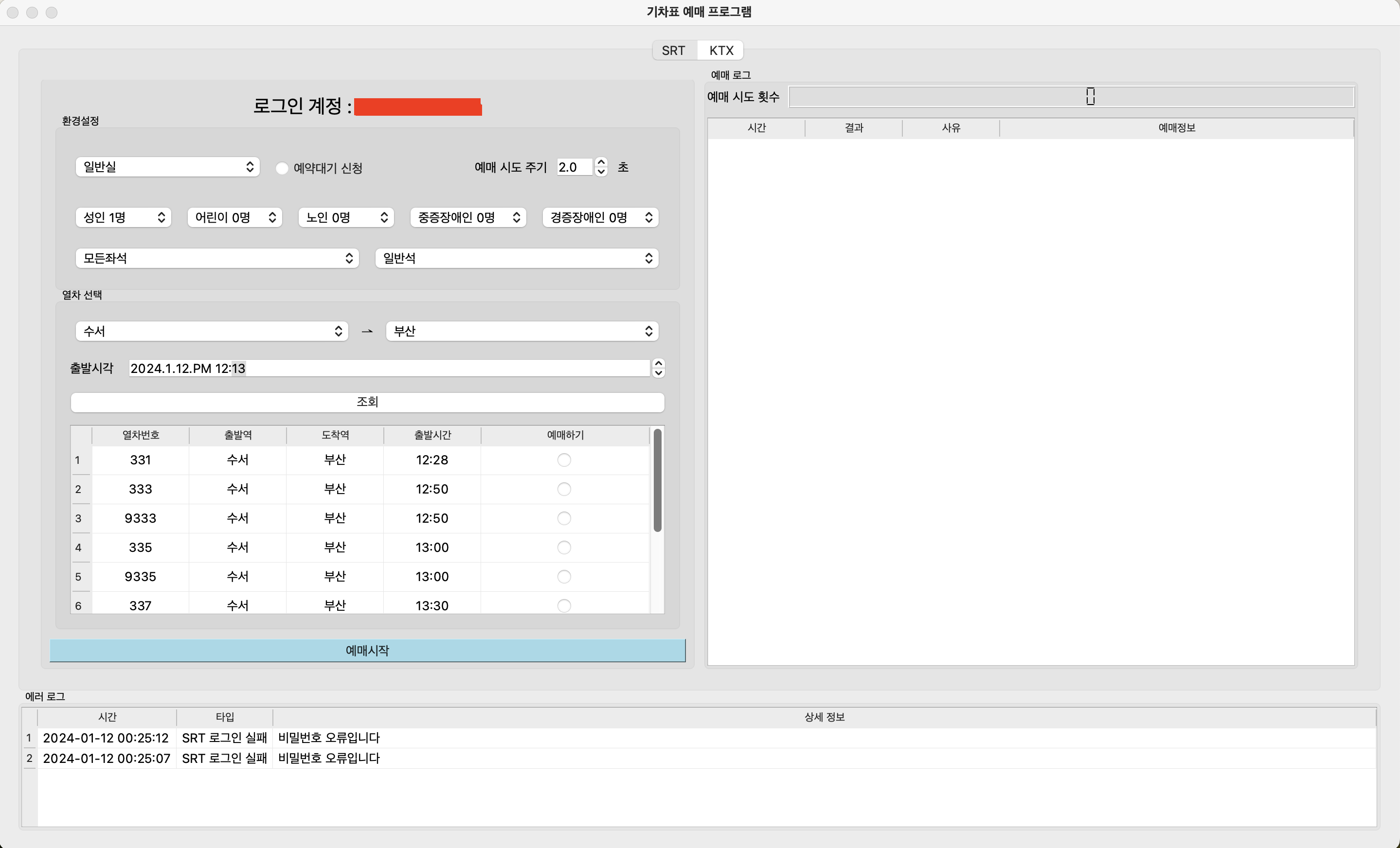1400x848 pixels.
Task: Click 출발시각 stepper up arrow
Action: (658, 364)
